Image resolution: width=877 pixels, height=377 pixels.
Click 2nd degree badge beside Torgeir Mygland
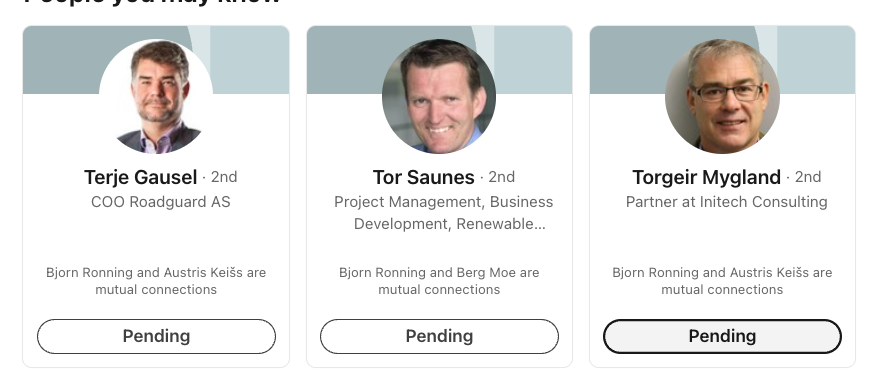(808, 177)
